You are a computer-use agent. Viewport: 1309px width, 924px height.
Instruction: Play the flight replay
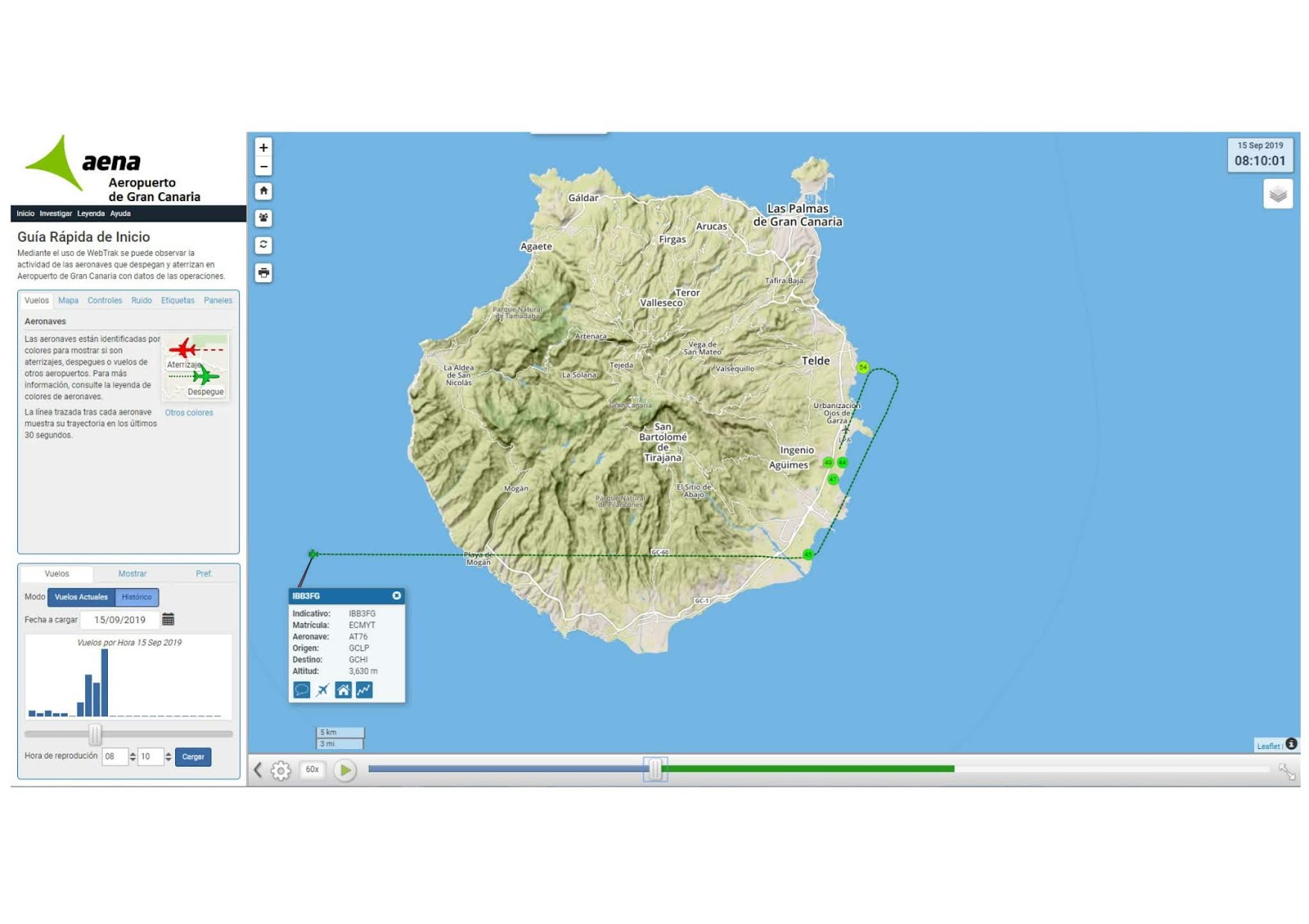[345, 770]
